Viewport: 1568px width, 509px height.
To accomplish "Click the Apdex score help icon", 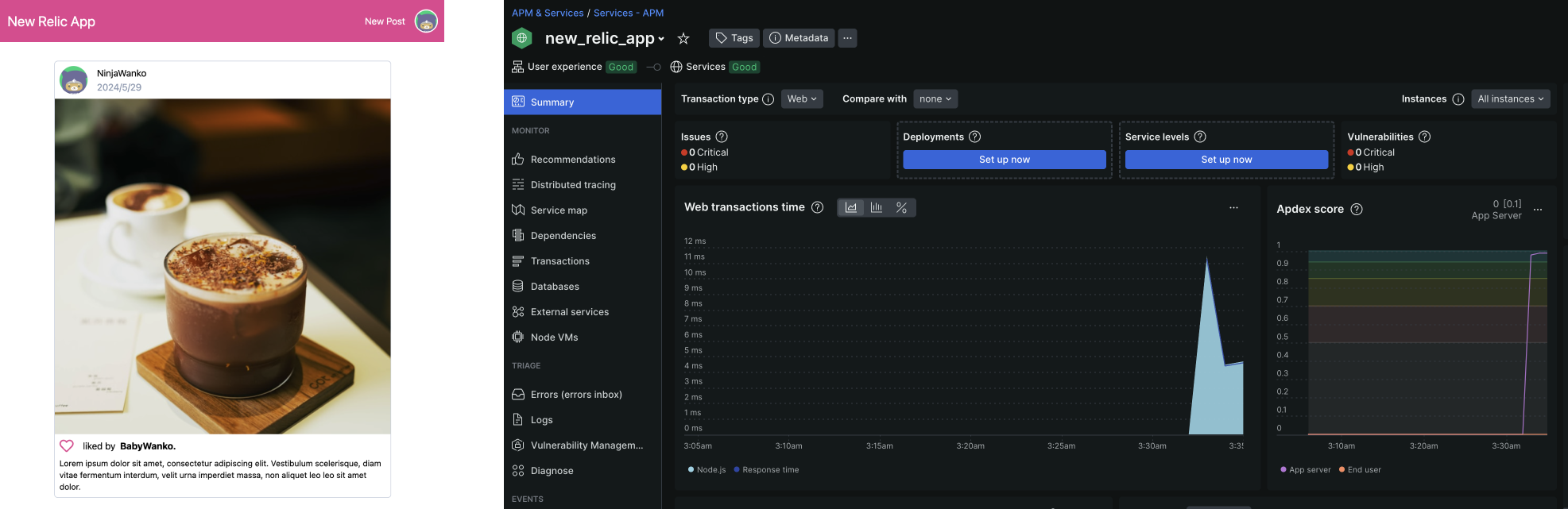I will click(x=1357, y=210).
